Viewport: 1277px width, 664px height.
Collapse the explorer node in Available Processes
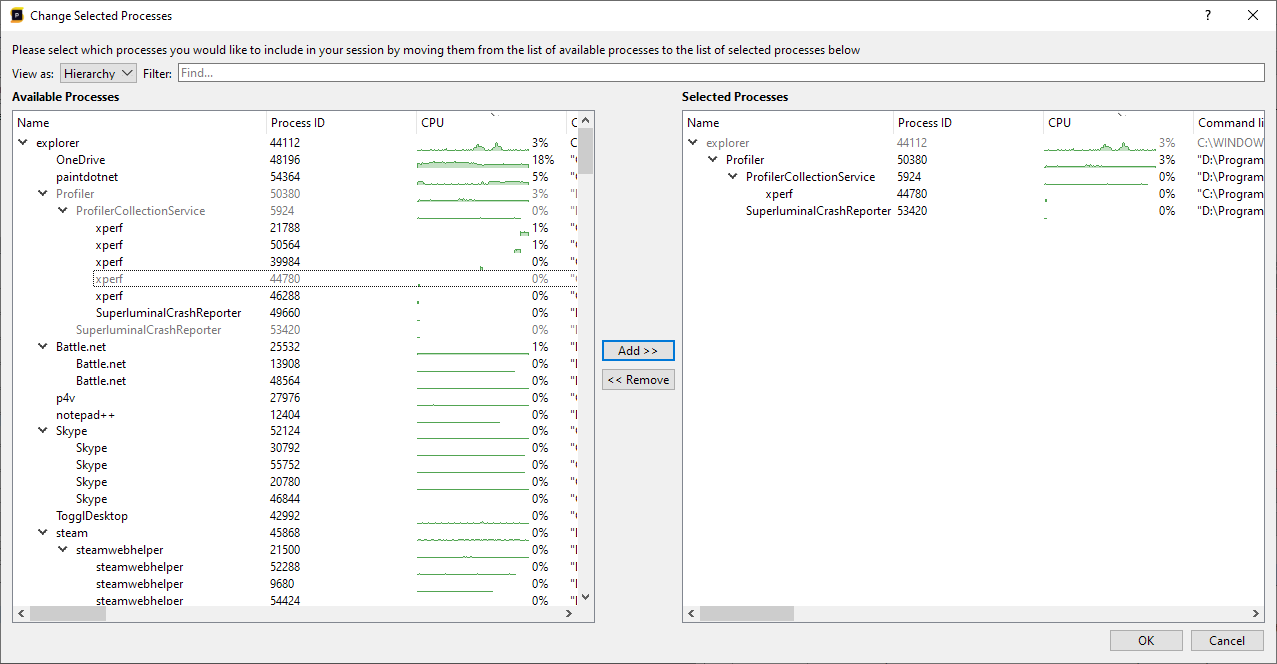point(23,143)
